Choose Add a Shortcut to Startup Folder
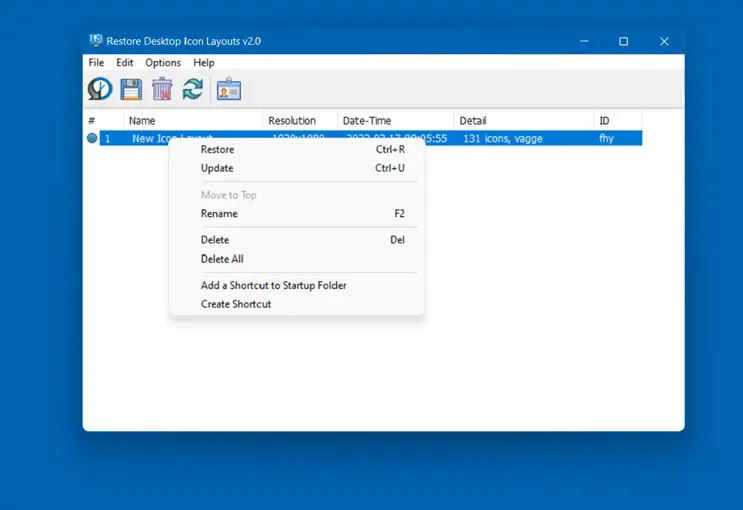The height and width of the screenshot is (510, 743). pyautogui.click(x=297, y=285)
